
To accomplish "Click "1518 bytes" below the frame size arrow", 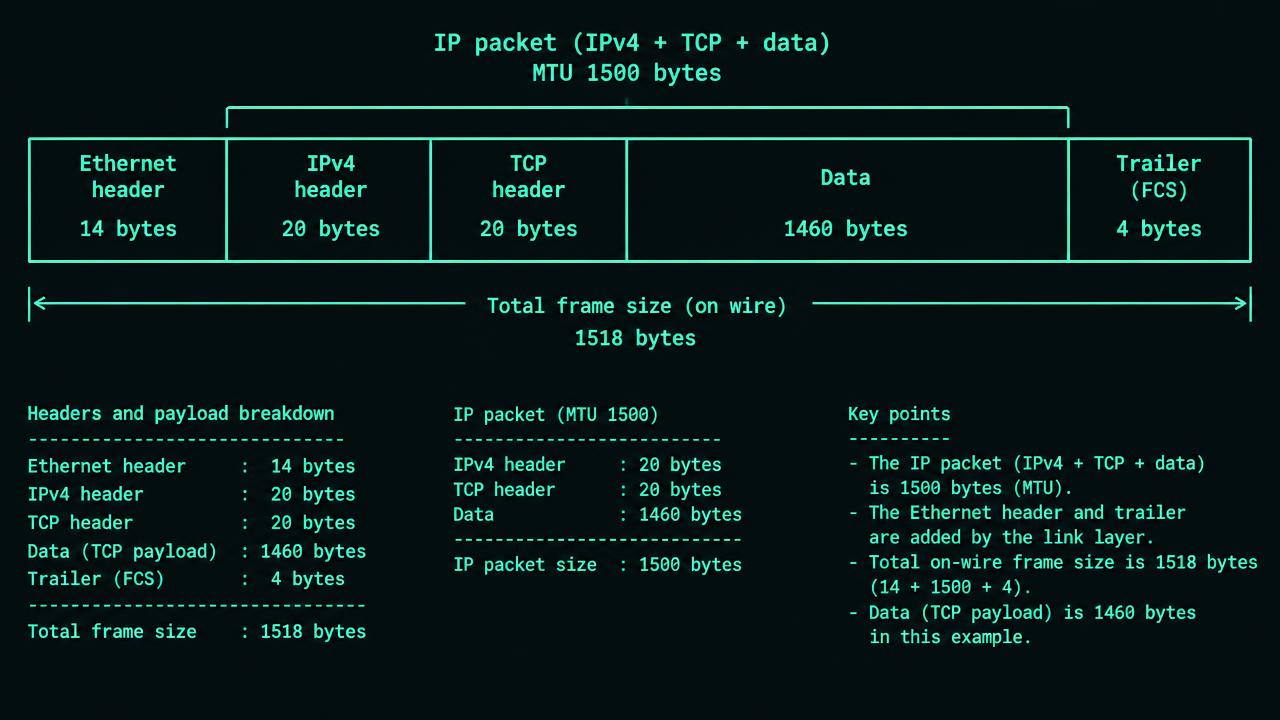I will (635, 338).
